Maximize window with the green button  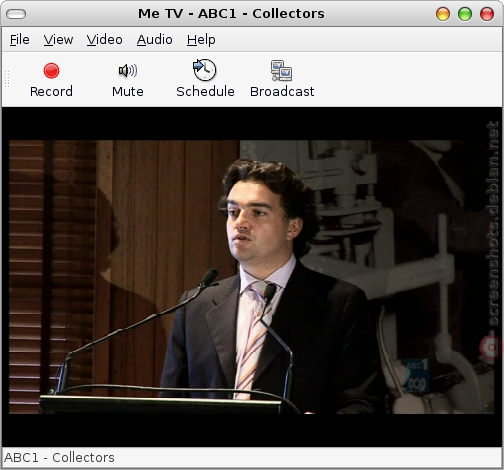(465, 14)
